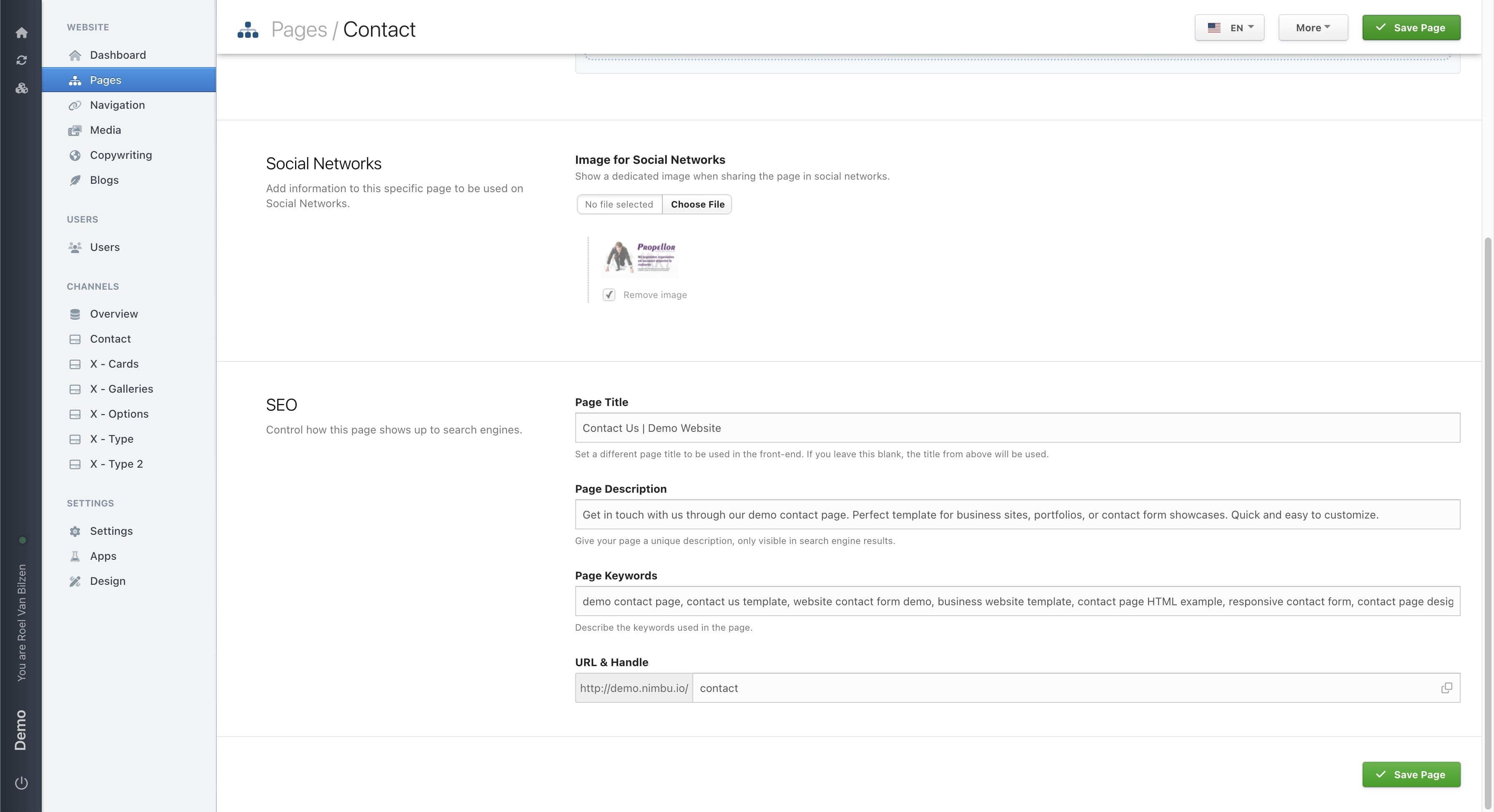1494x812 pixels.
Task: Open the EN language dropdown
Action: click(1229, 27)
